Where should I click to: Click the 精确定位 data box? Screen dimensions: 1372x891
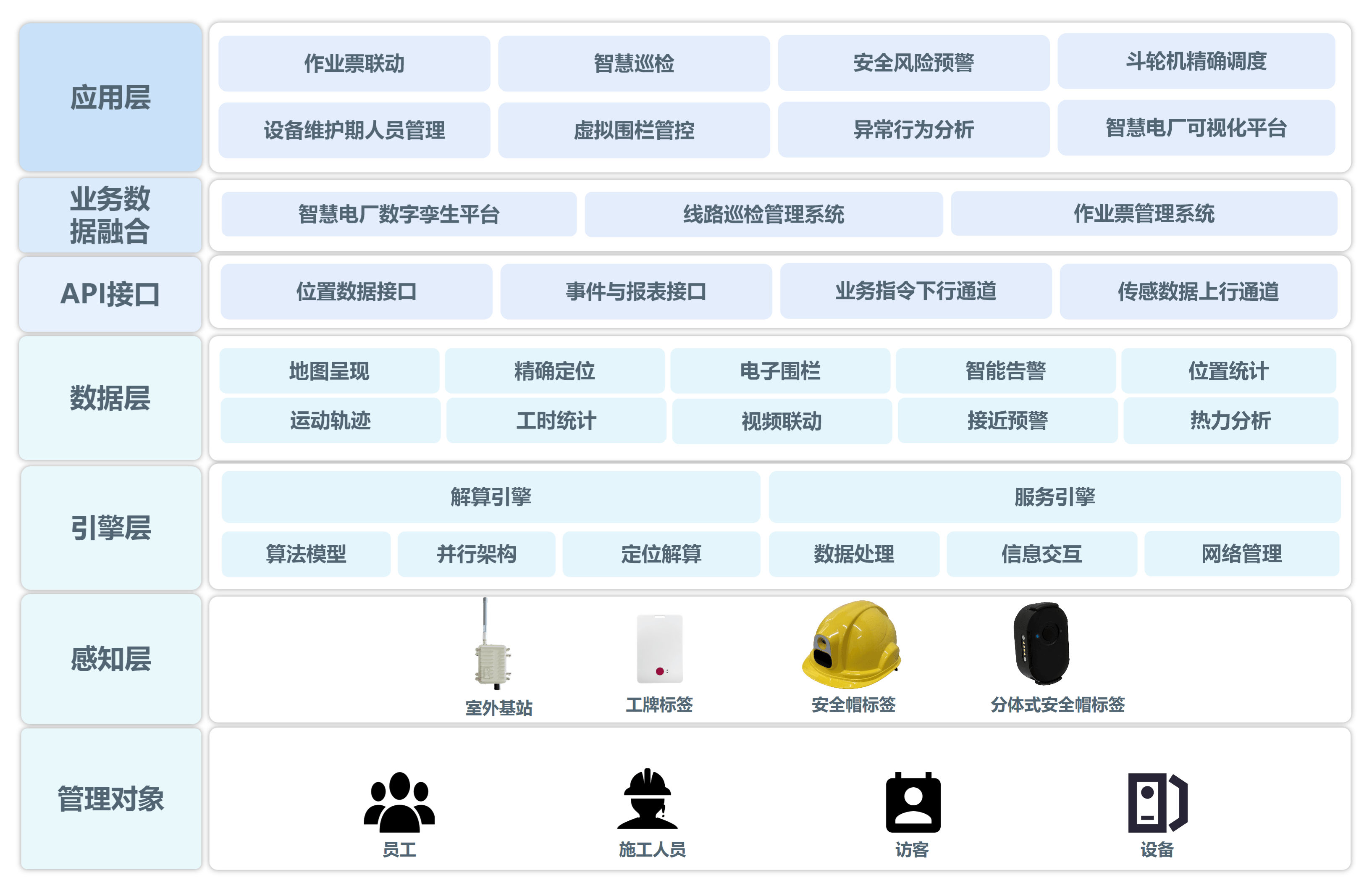pos(555,371)
